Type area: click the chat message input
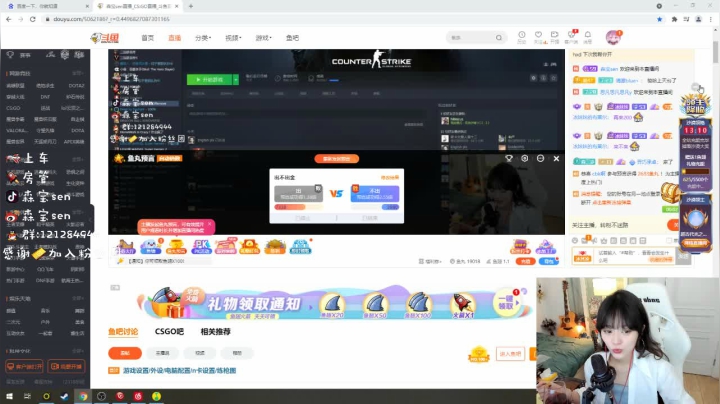The height and width of the screenshot is (404, 720). pyautogui.click(x=636, y=256)
